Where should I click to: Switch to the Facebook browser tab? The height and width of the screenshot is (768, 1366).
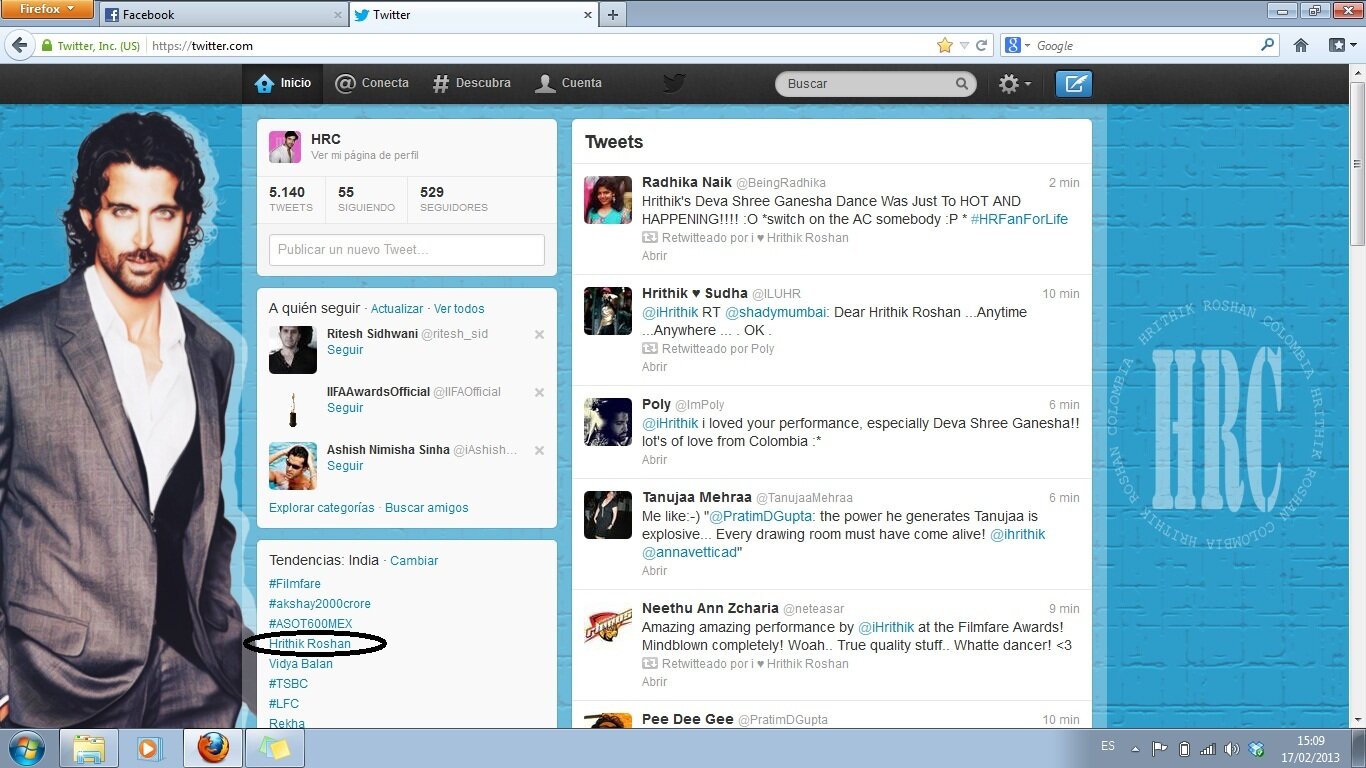click(x=223, y=15)
